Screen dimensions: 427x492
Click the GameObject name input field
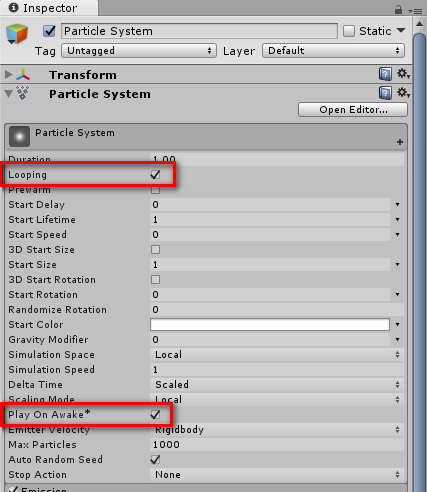(x=199, y=31)
